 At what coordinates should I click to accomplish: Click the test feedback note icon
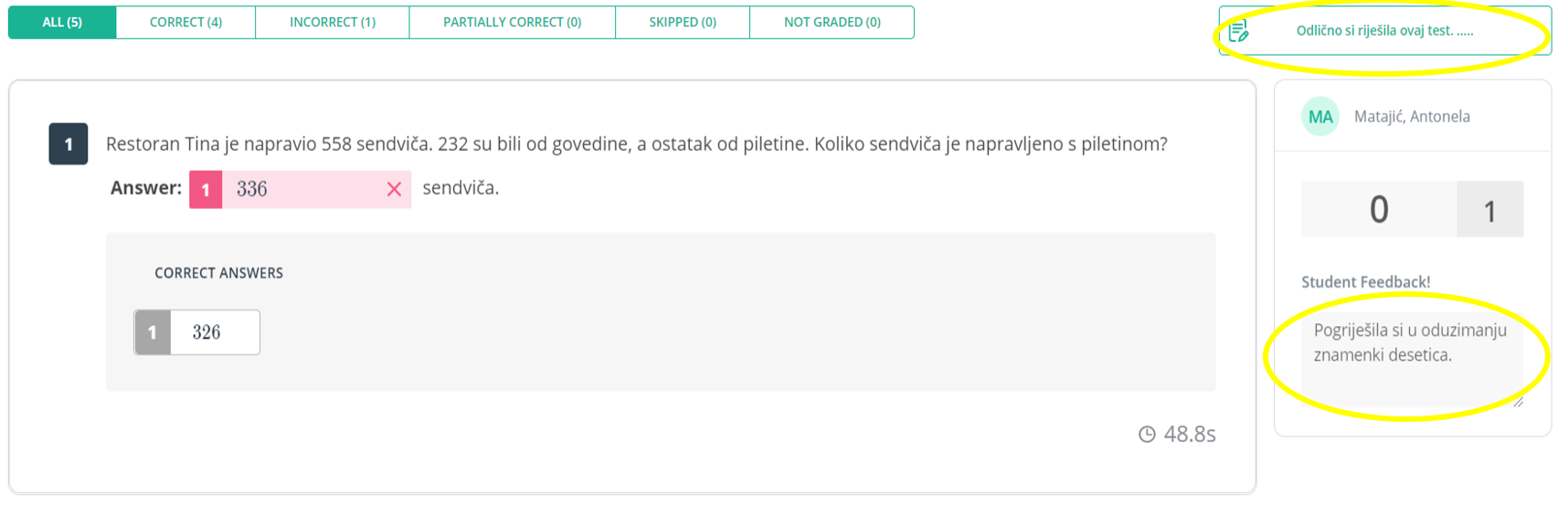click(x=1238, y=32)
